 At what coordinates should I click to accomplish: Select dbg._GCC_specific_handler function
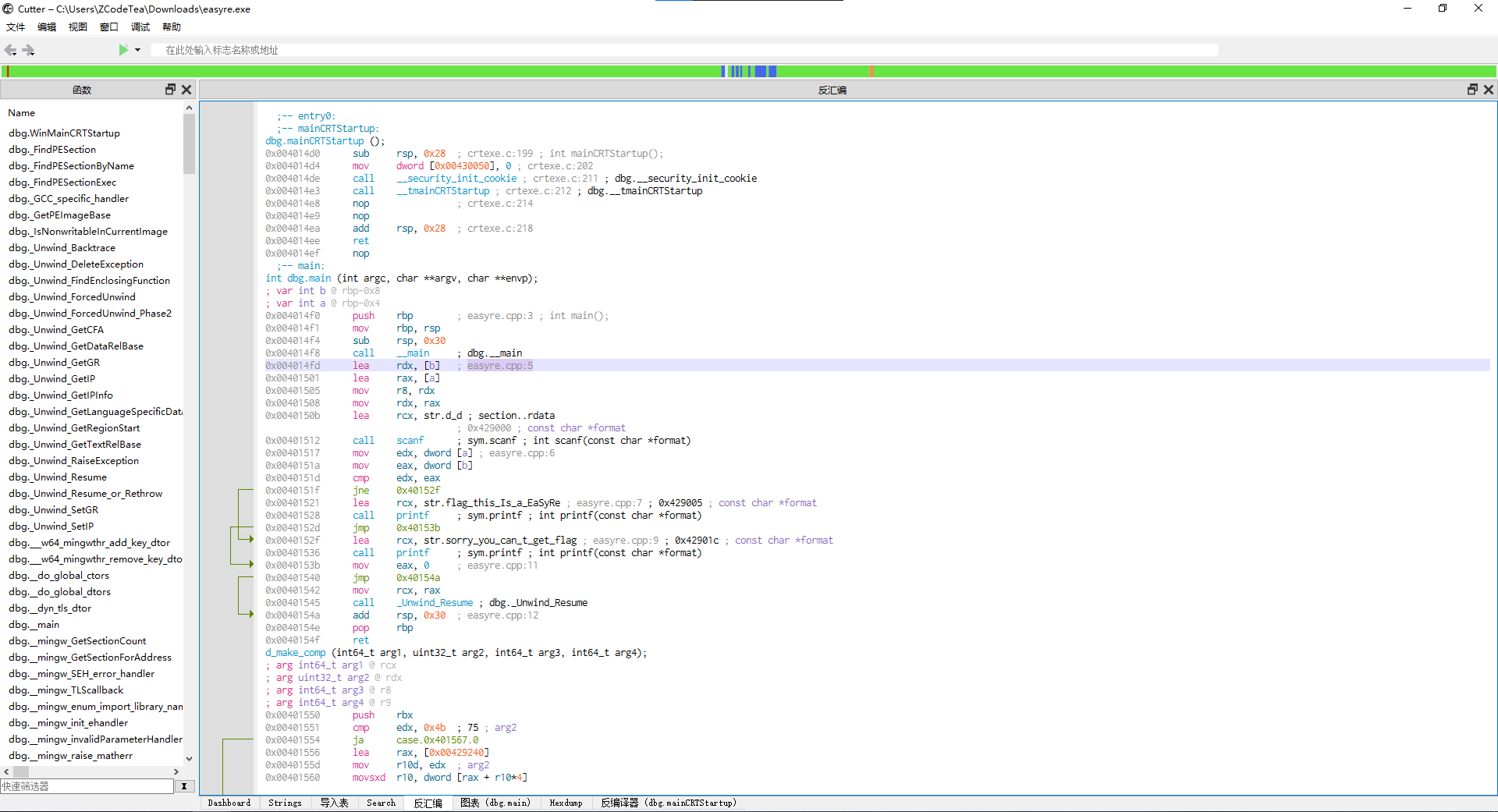click(69, 199)
